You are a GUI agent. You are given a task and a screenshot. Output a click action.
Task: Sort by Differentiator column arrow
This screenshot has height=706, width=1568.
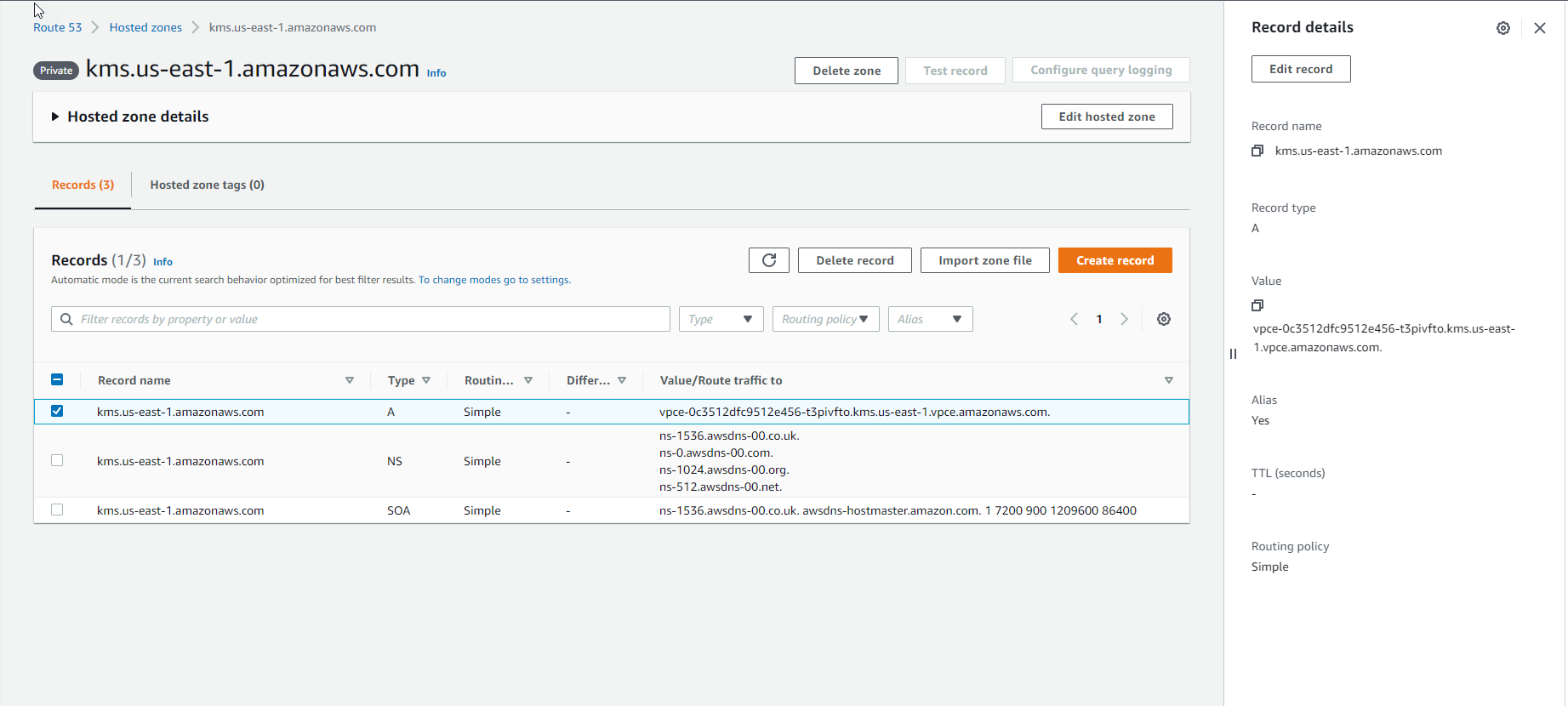click(622, 380)
